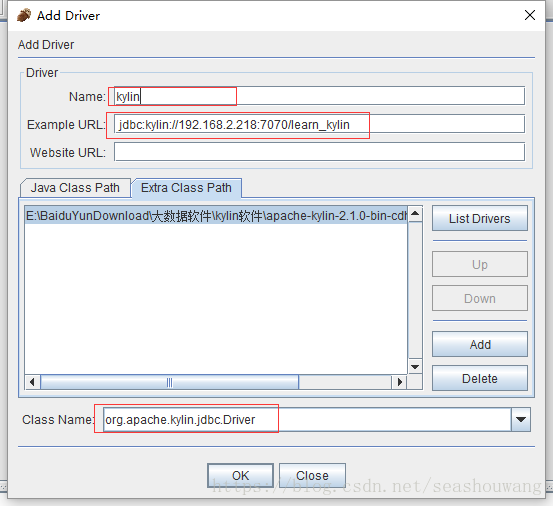Click the vertical scrollbar up arrow
The width and height of the screenshot is (553, 506).
[x=415, y=214]
